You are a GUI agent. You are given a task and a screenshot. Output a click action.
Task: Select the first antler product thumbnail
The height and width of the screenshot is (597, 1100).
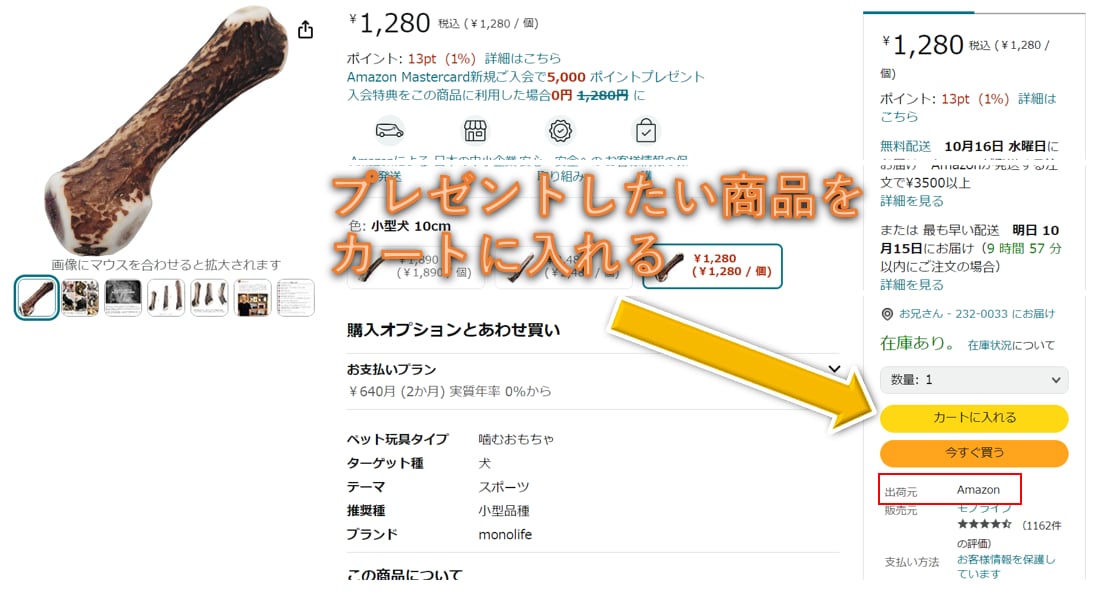(36, 297)
